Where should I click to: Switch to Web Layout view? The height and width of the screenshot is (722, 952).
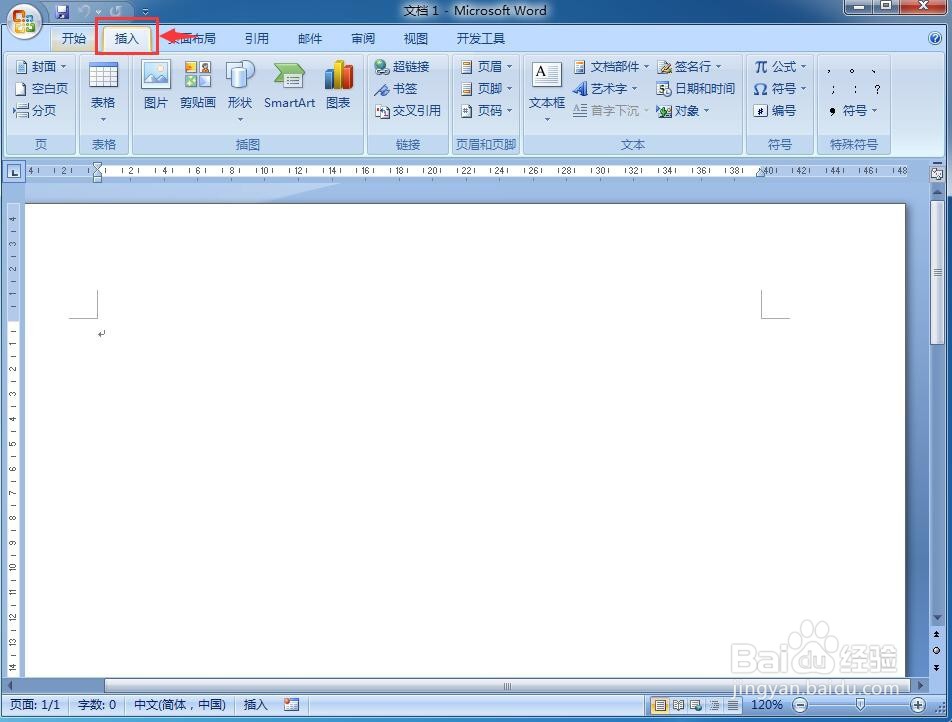(696, 705)
